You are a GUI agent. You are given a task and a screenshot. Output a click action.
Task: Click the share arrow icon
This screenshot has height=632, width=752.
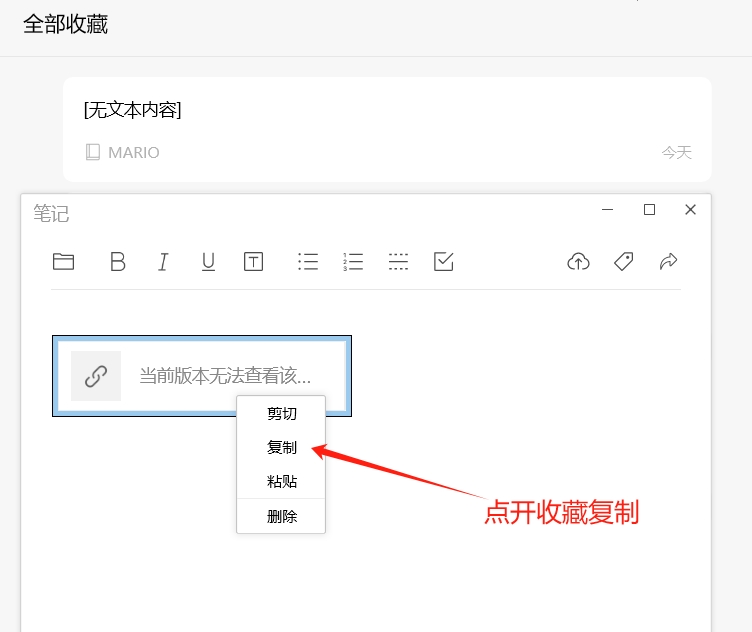tap(668, 261)
